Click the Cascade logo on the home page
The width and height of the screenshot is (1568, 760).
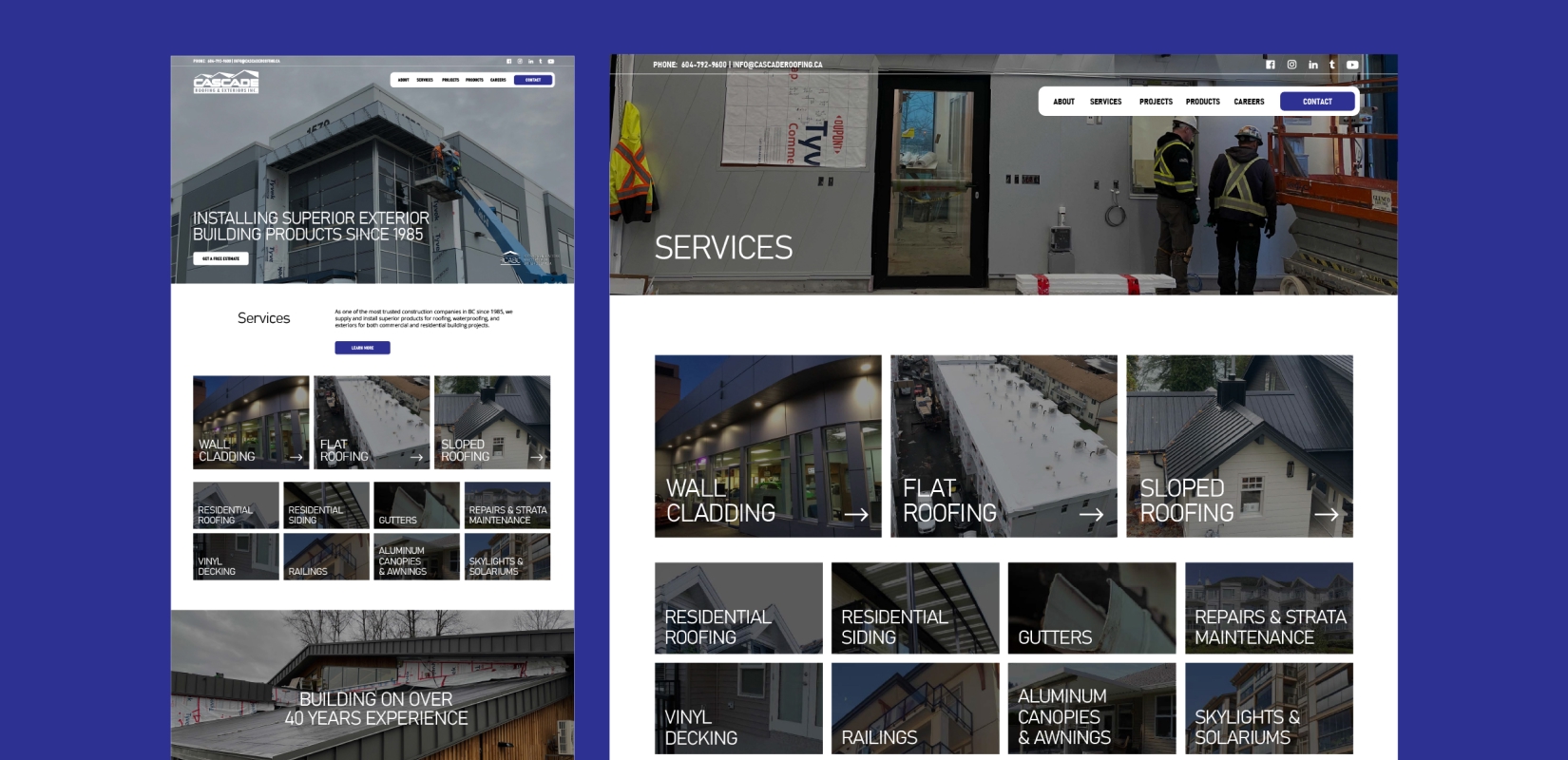click(226, 83)
